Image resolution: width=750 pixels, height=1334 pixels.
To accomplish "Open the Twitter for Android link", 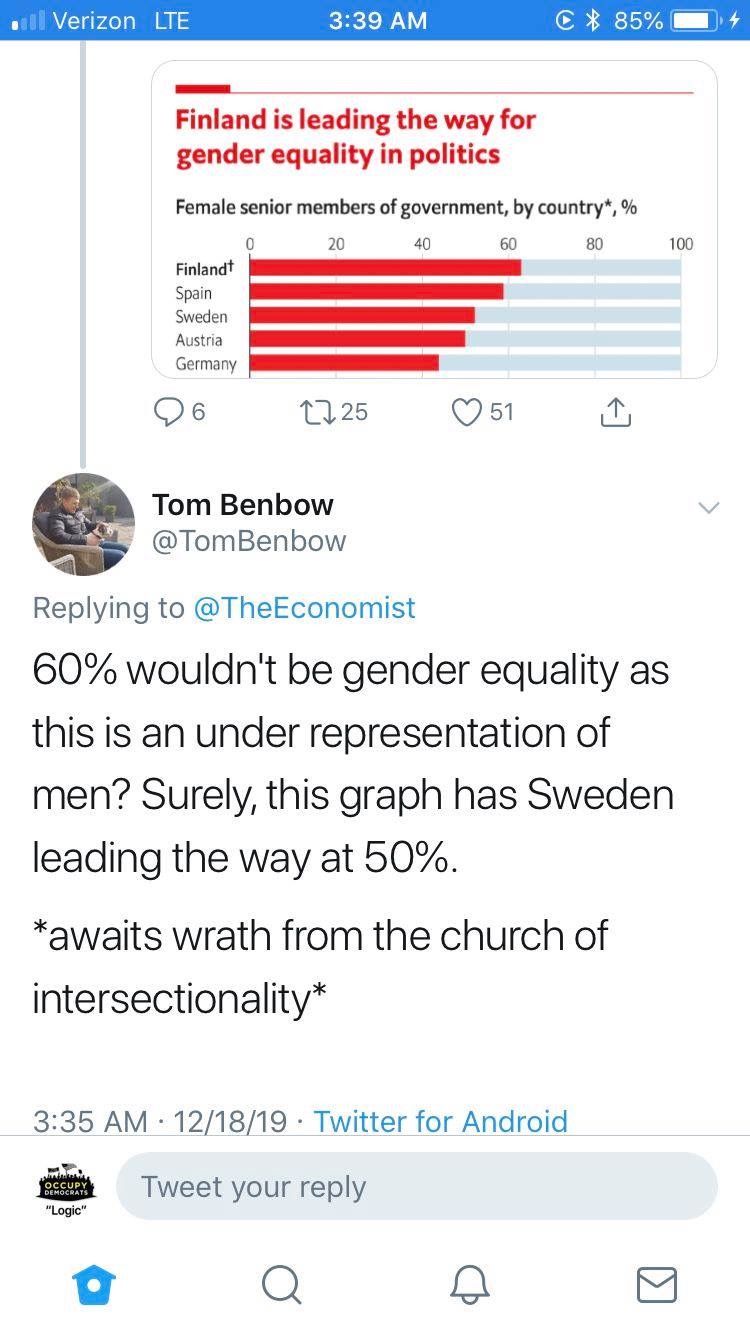I will [440, 1121].
